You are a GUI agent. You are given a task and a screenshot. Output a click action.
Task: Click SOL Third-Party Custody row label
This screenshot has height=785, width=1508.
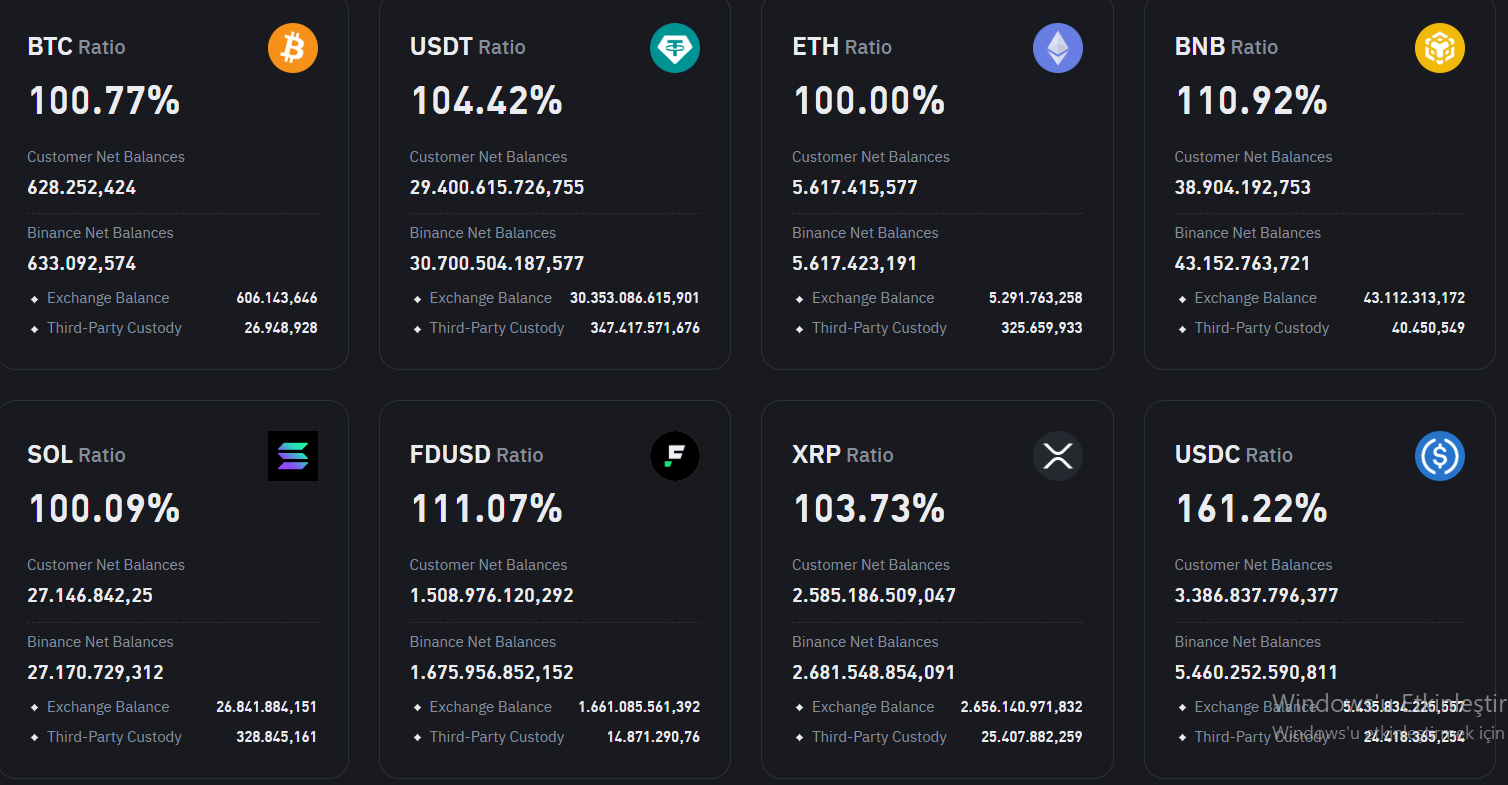coord(114,737)
